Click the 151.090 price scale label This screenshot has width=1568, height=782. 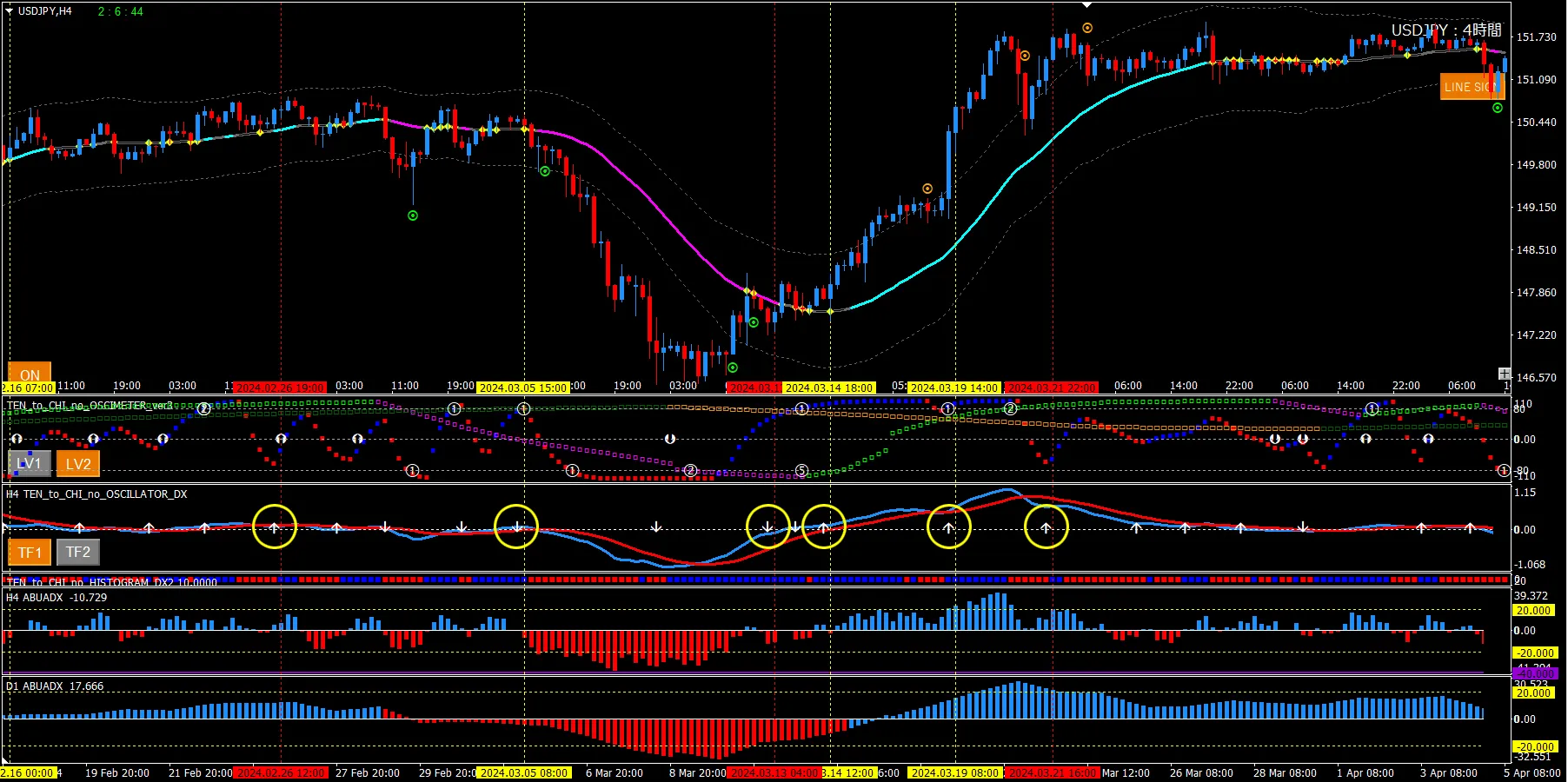(x=1537, y=80)
